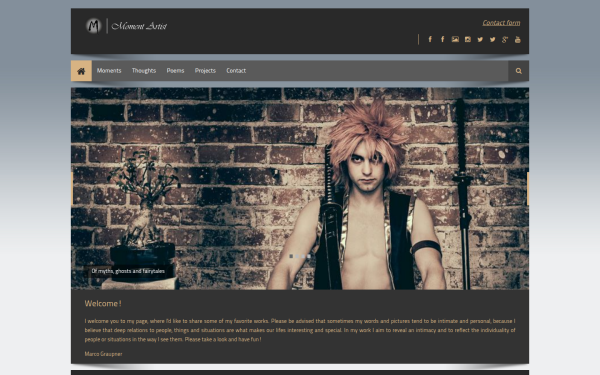Image resolution: width=600 pixels, height=375 pixels.
Task: Open the Home icon in navigation bar
Action: click(x=81, y=71)
